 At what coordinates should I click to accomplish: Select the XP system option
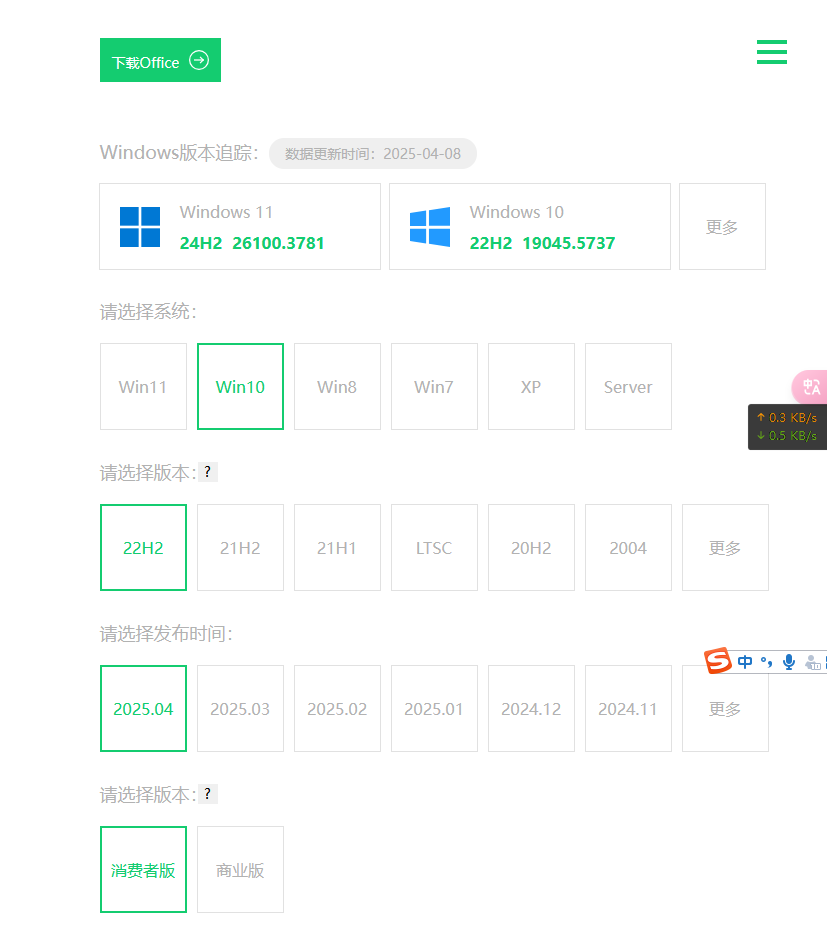(x=531, y=387)
